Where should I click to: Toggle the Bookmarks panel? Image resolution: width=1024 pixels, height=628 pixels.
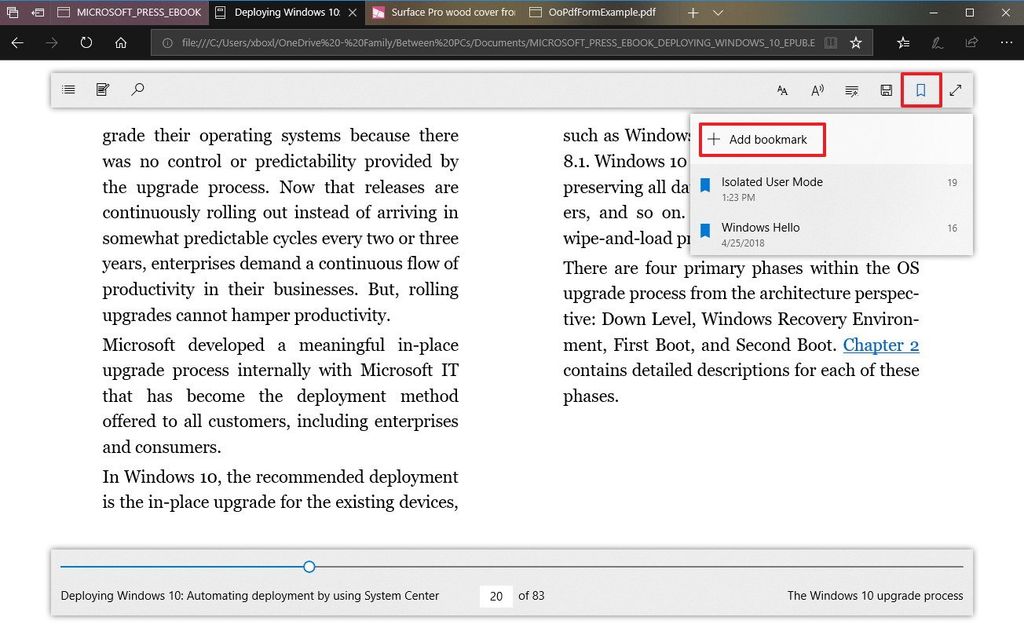tap(920, 89)
